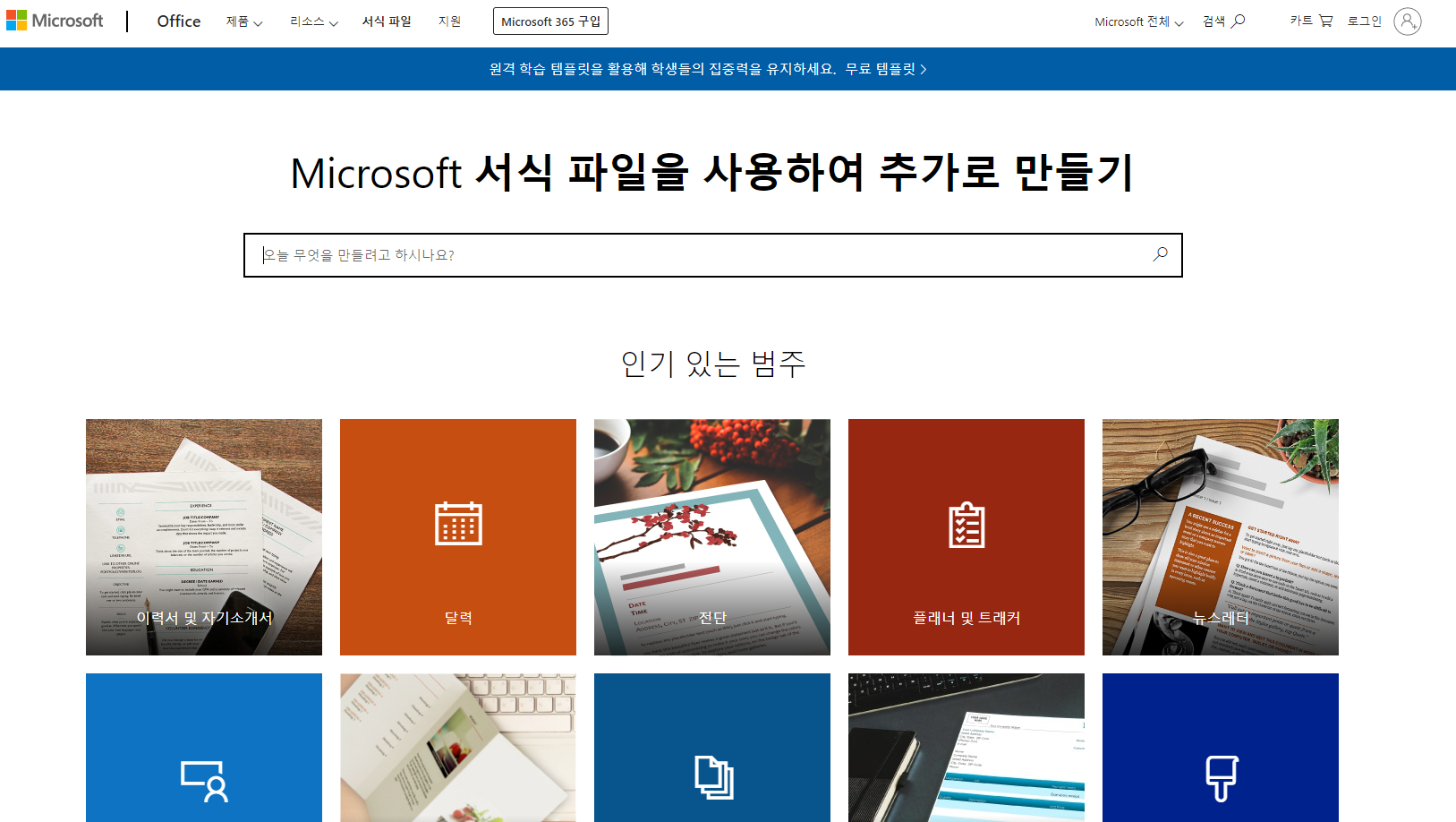Image resolution: width=1456 pixels, height=822 pixels.
Task: Click the 인기 있는 범주 heading
Action: (713, 364)
